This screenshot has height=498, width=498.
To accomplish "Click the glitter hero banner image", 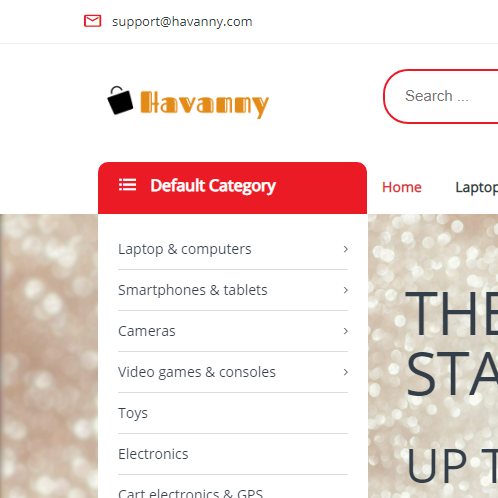I will (x=433, y=356).
